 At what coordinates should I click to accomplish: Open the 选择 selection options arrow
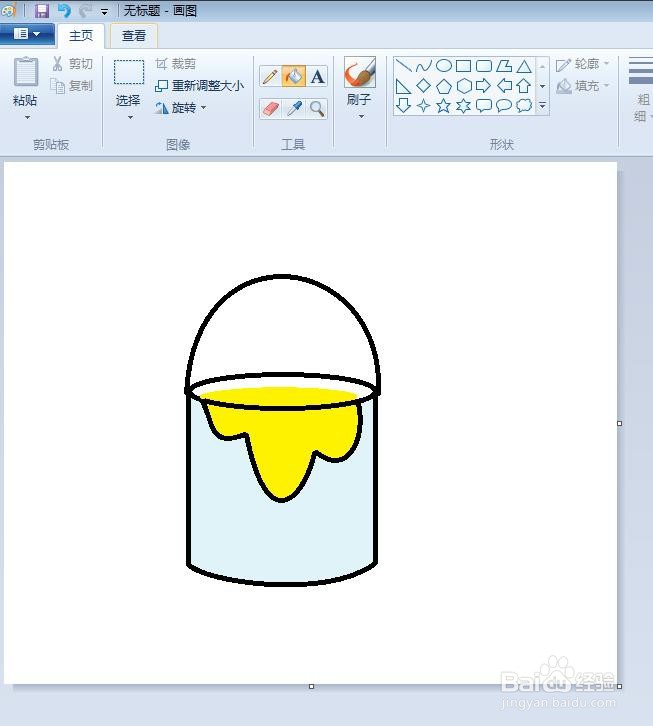click(130, 118)
